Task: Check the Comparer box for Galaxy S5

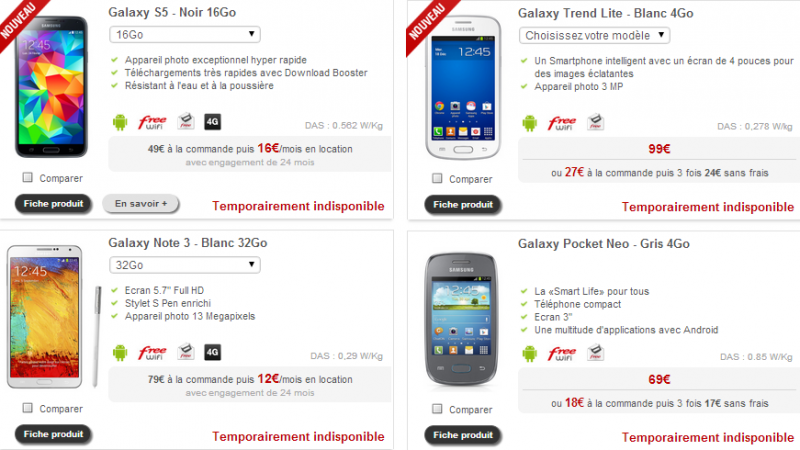Action: coord(28,178)
